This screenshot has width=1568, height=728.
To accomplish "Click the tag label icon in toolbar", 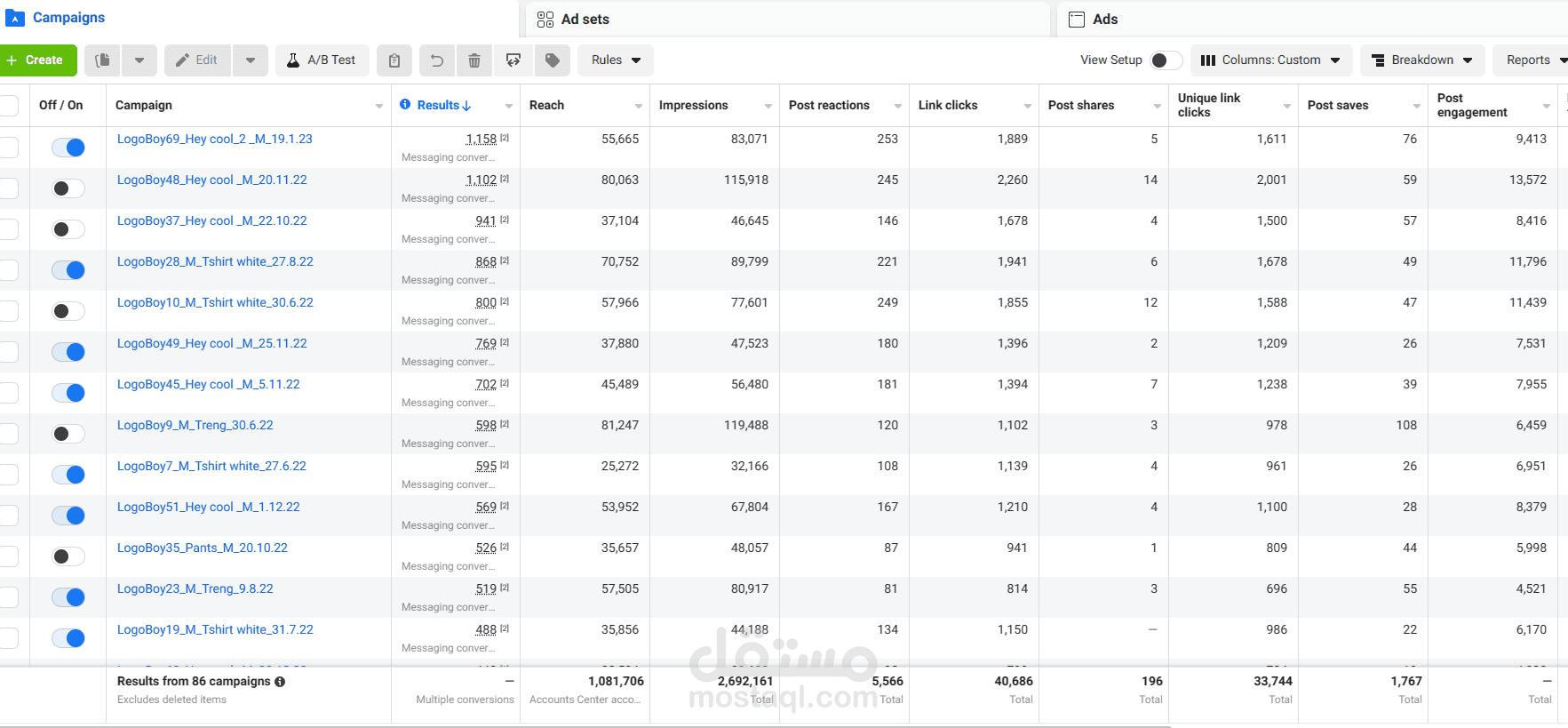I will click(x=553, y=60).
